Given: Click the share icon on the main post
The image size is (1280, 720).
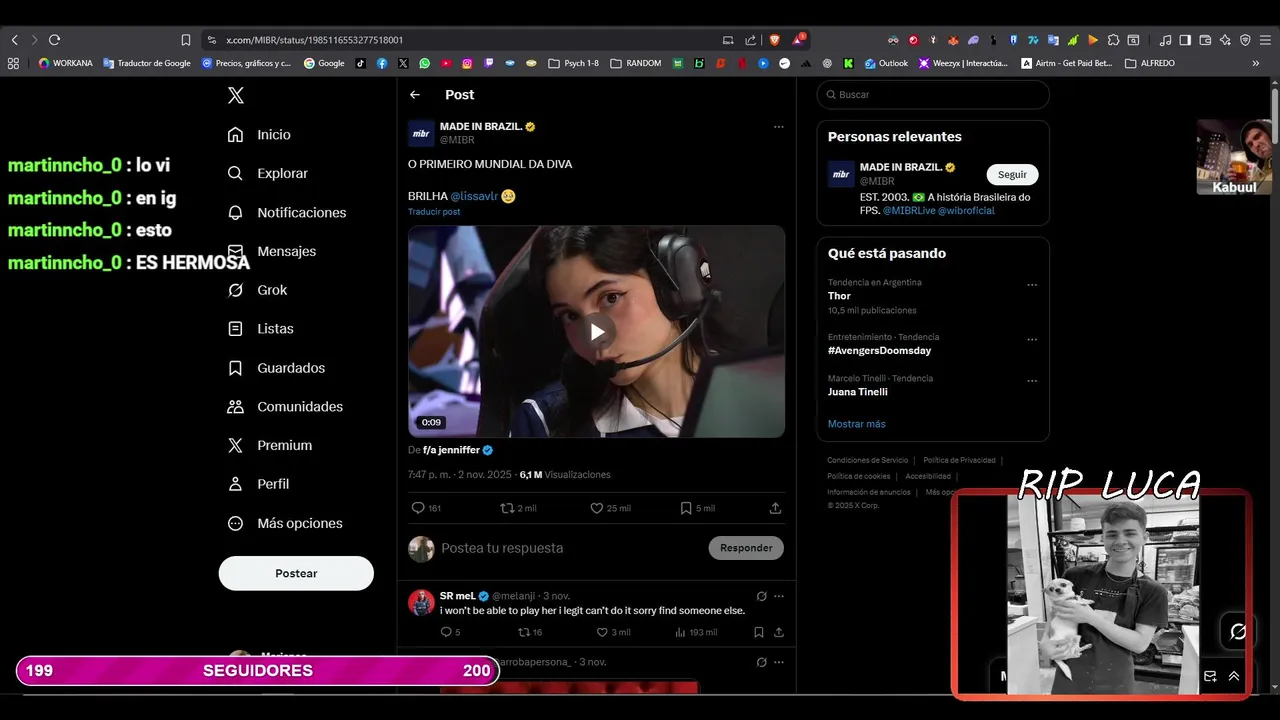Looking at the screenshot, I should click(775, 508).
